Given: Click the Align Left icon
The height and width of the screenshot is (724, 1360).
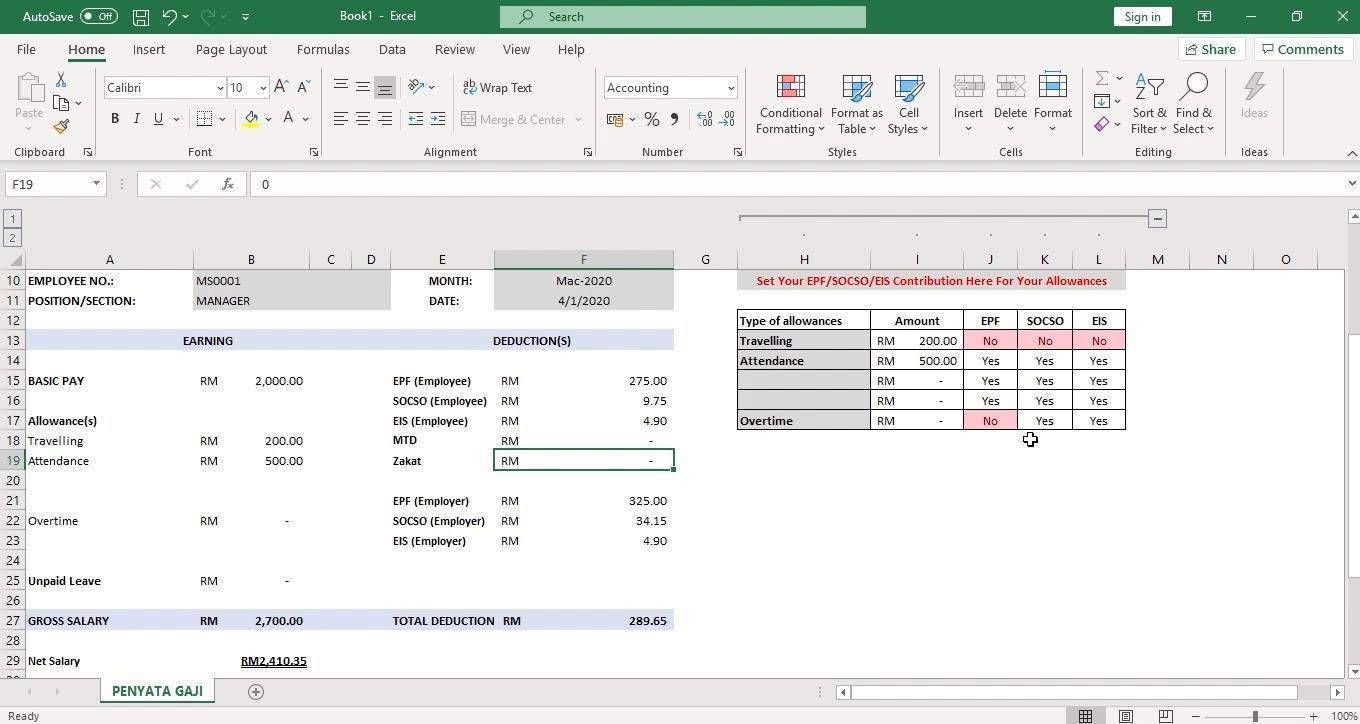Looking at the screenshot, I should coord(341,119).
